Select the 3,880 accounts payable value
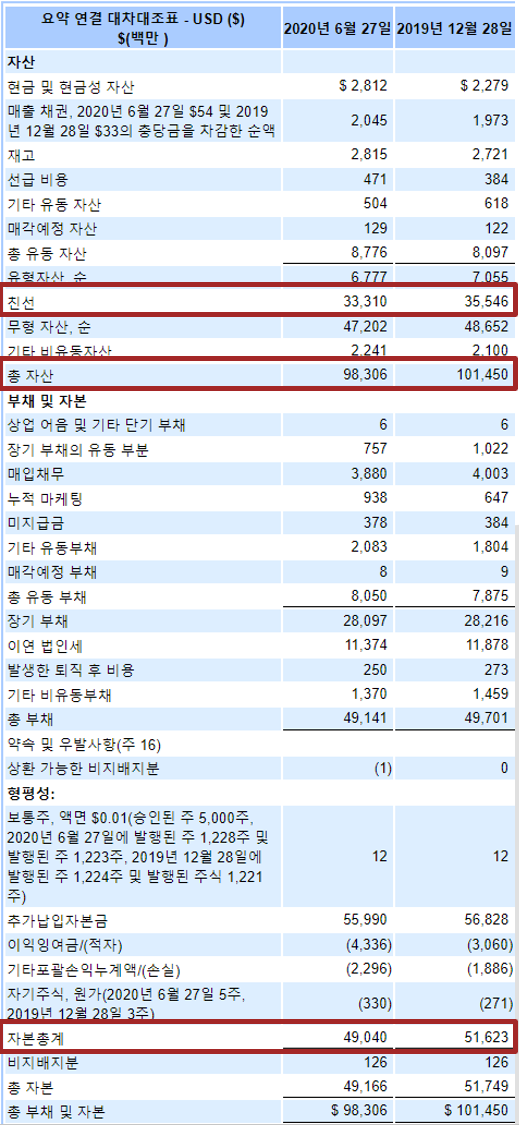Viewport: 519px width, 1125px height. click(x=370, y=474)
